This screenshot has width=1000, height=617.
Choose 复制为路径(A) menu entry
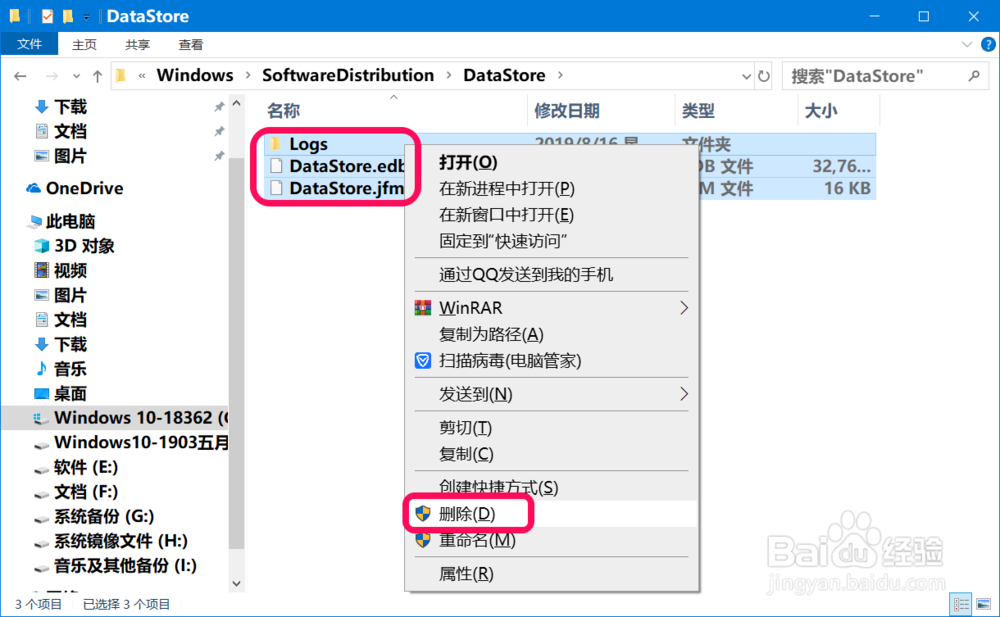pos(552,334)
